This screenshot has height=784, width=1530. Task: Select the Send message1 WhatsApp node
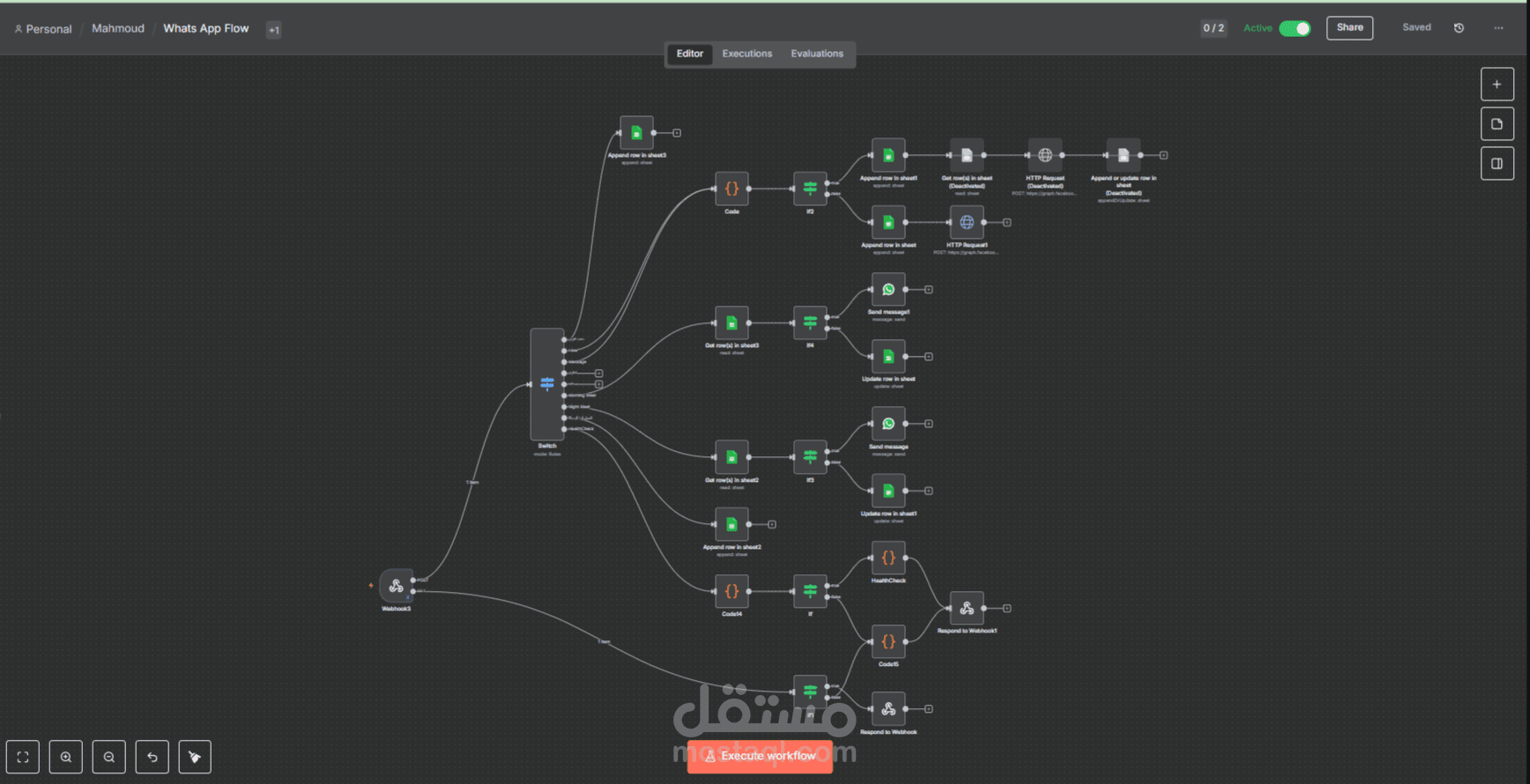point(888,289)
